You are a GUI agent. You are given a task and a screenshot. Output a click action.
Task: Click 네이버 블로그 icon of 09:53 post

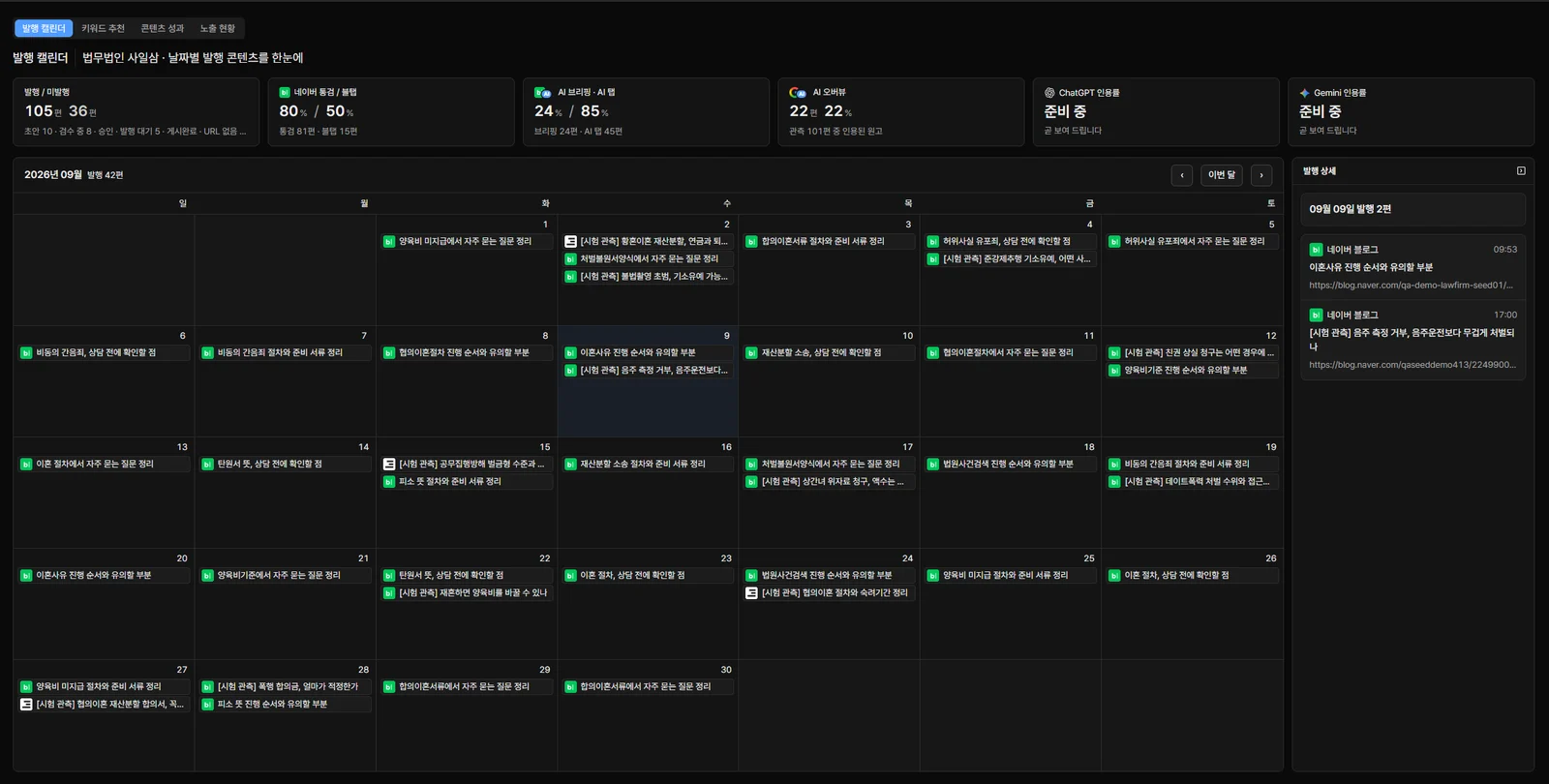click(1316, 249)
